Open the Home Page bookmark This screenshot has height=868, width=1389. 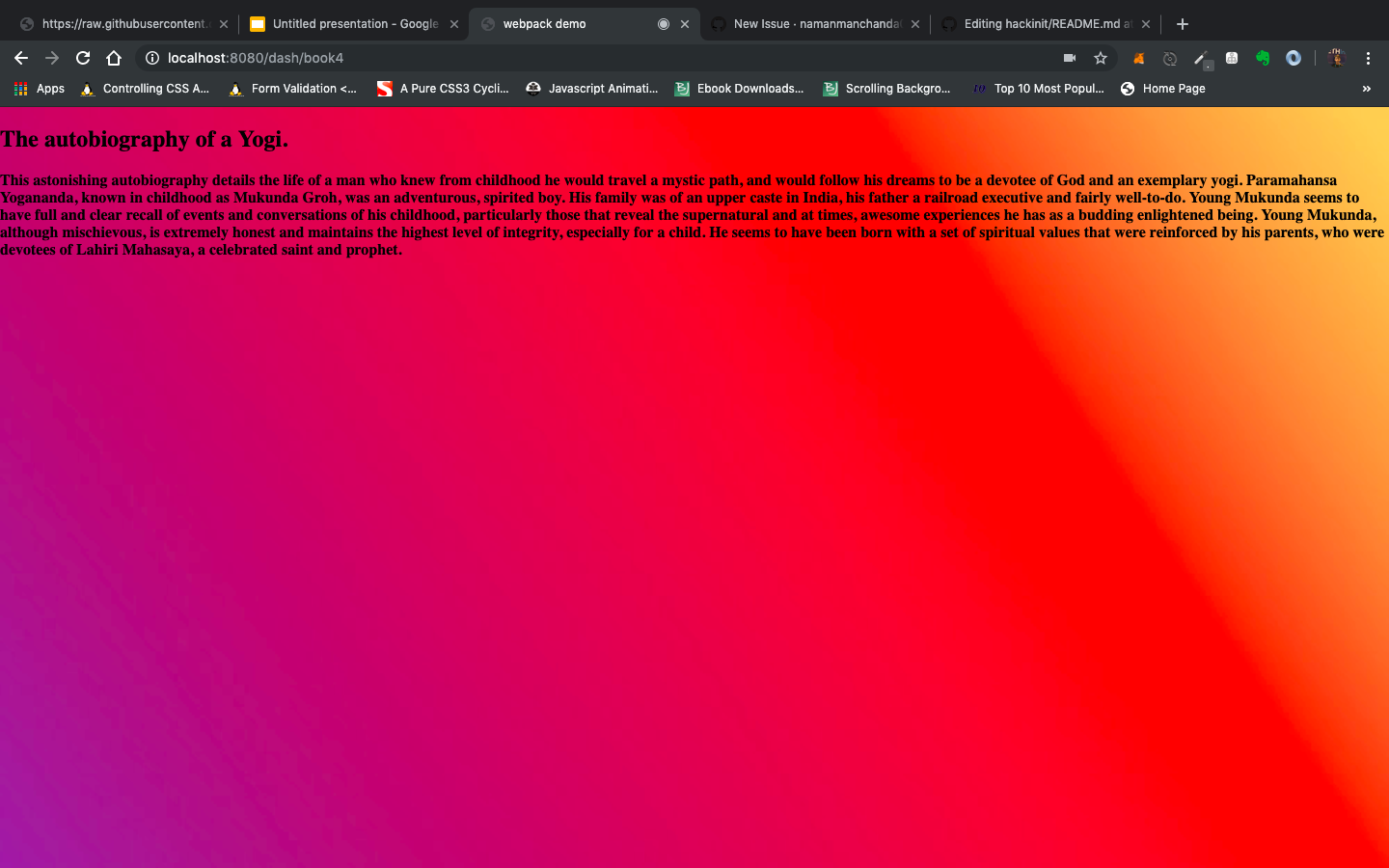click(x=1163, y=89)
